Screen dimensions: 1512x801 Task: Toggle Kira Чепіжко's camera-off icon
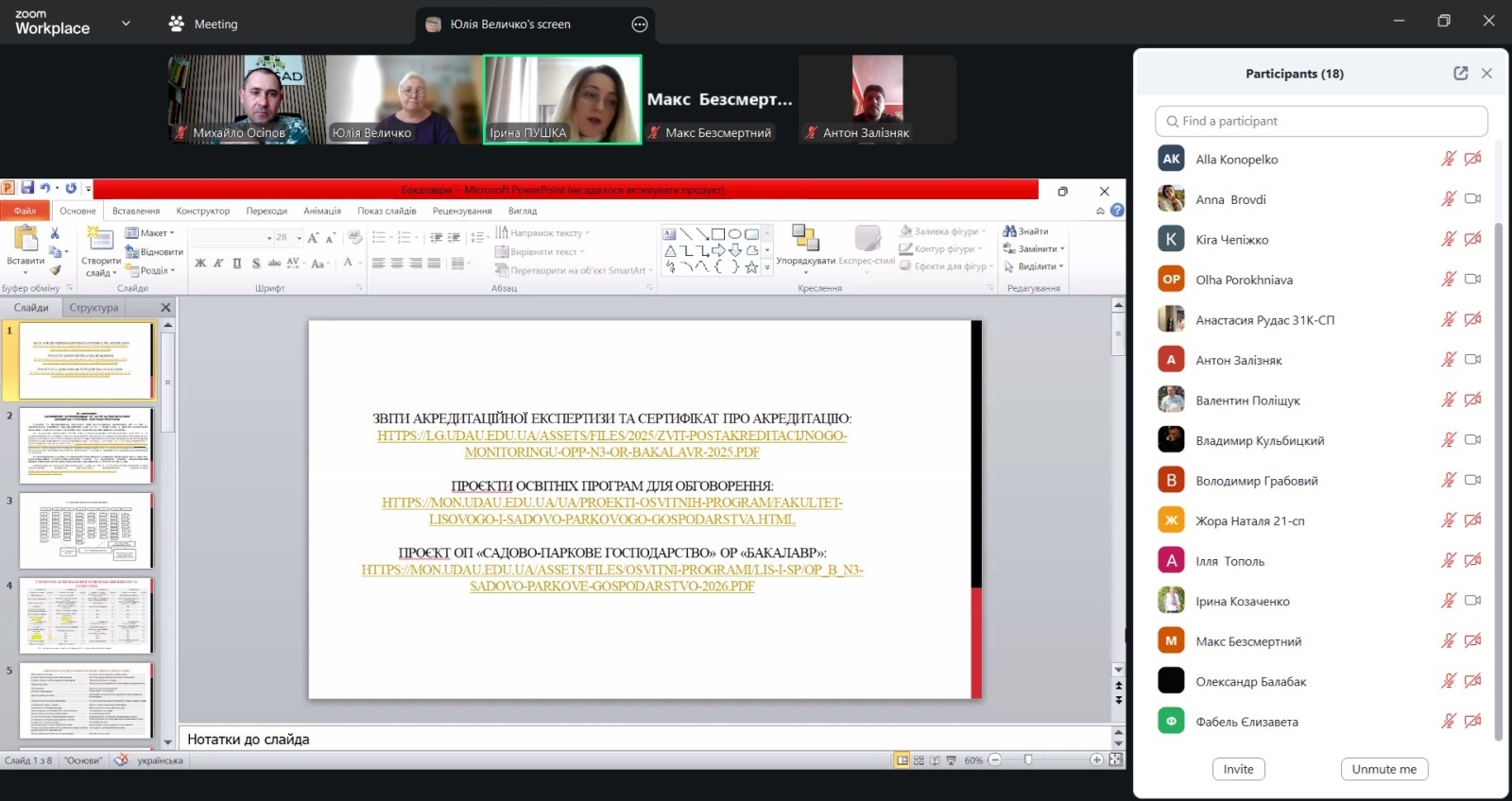(1472, 239)
